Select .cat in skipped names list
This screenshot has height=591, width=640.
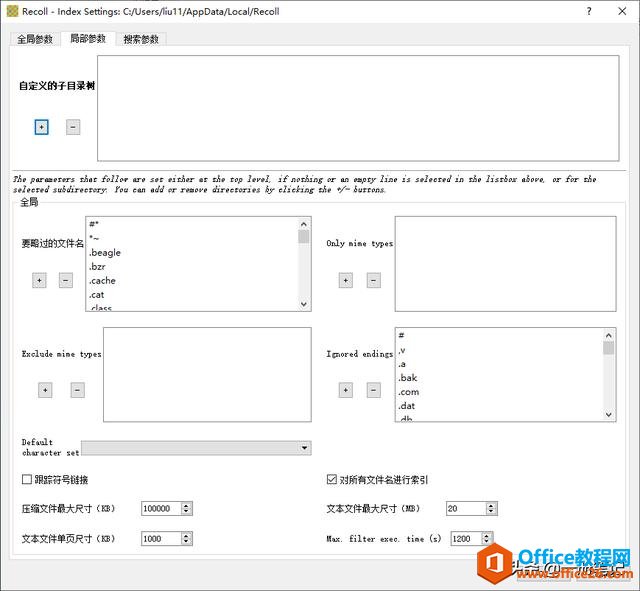pos(193,295)
